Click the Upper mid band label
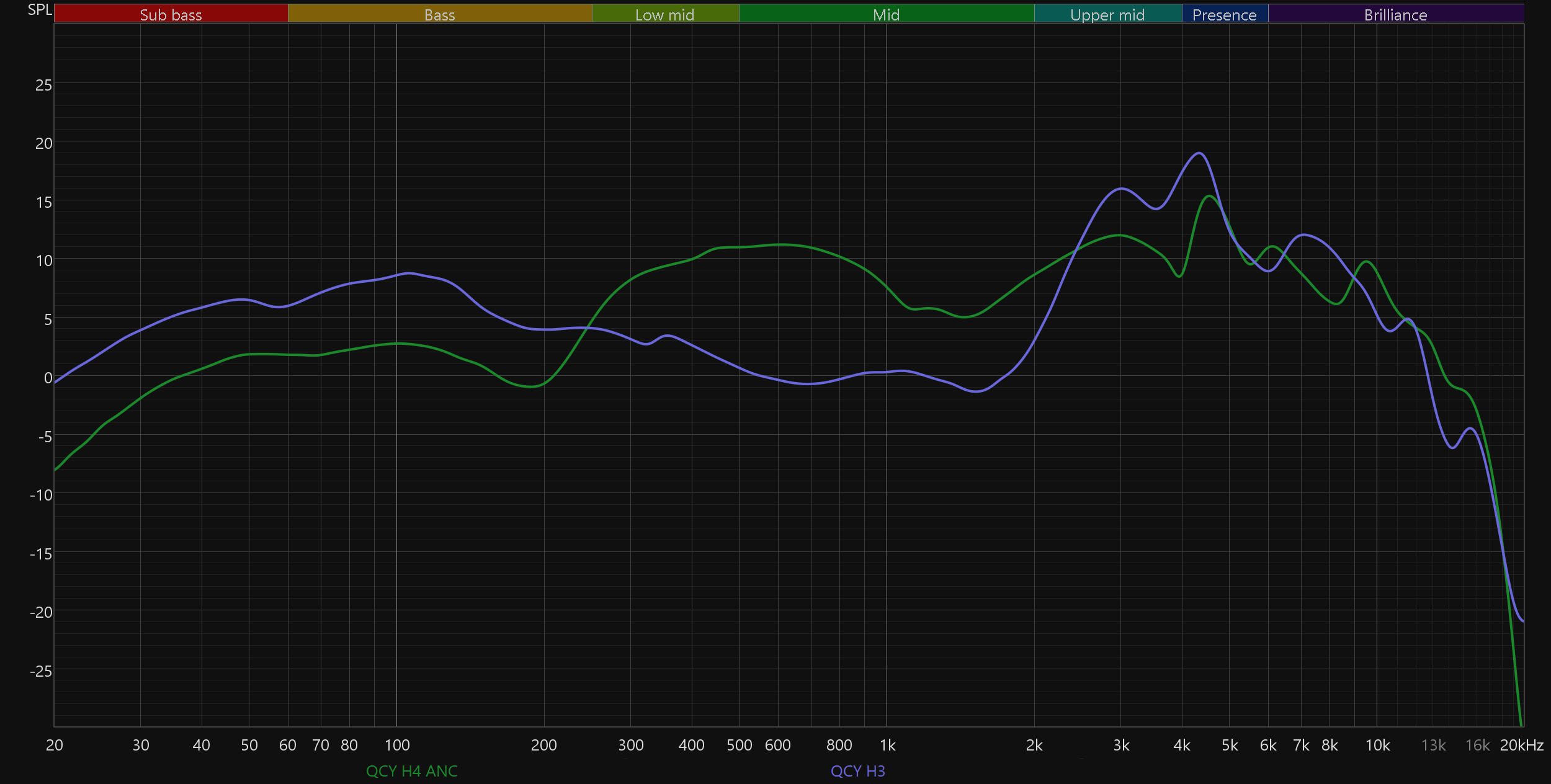The height and width of the screenshot is (784, 1551). [1107, 14]
